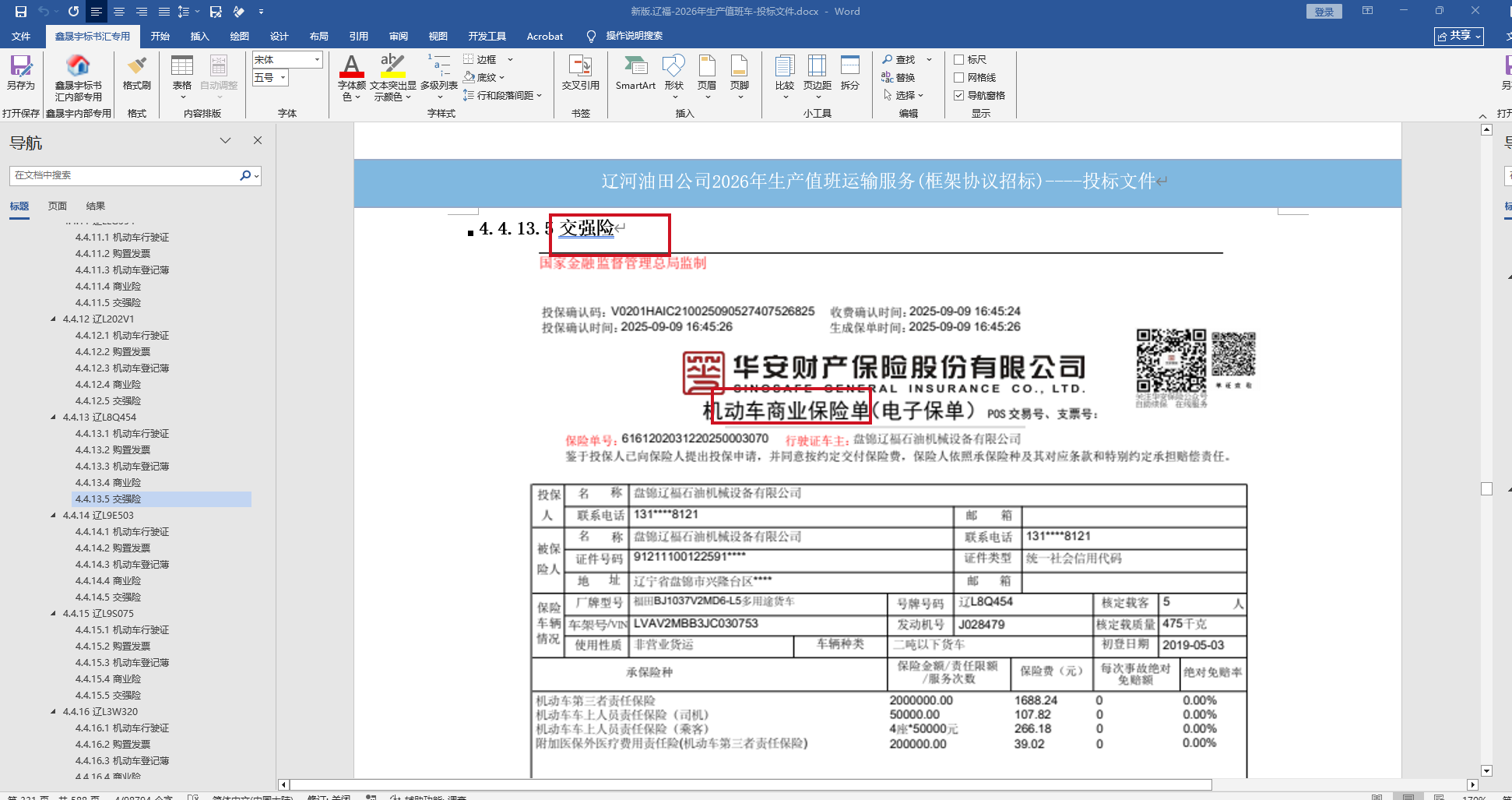
Task: Click the yellow 文本突出显示颜色 highlight swatch
Action: click(x=392, y=73)
